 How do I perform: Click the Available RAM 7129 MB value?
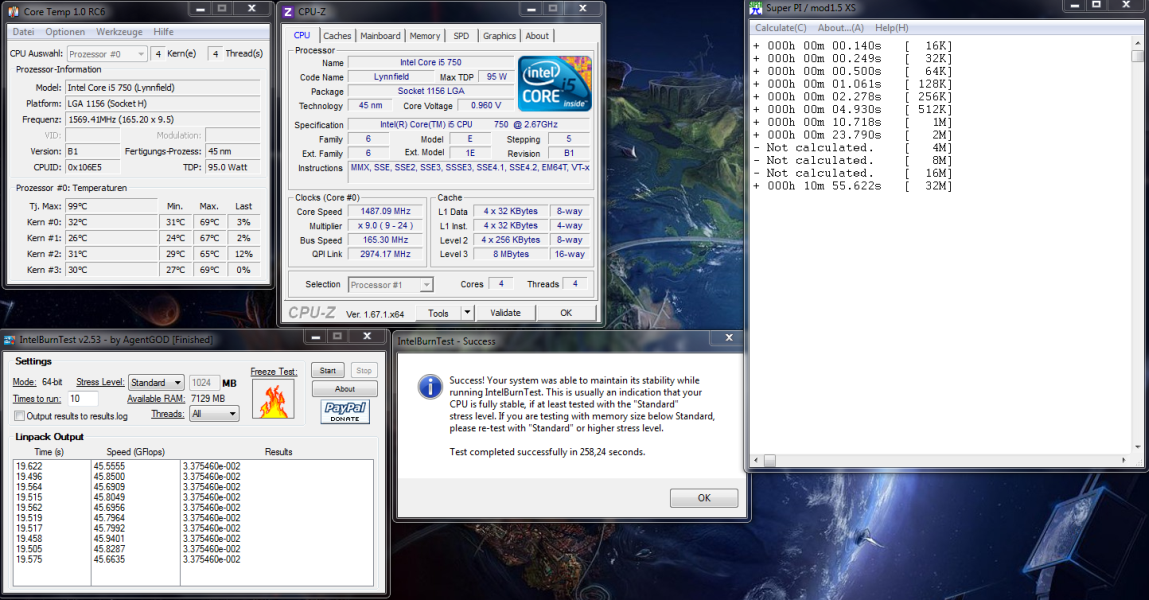(x=207, y=399)
